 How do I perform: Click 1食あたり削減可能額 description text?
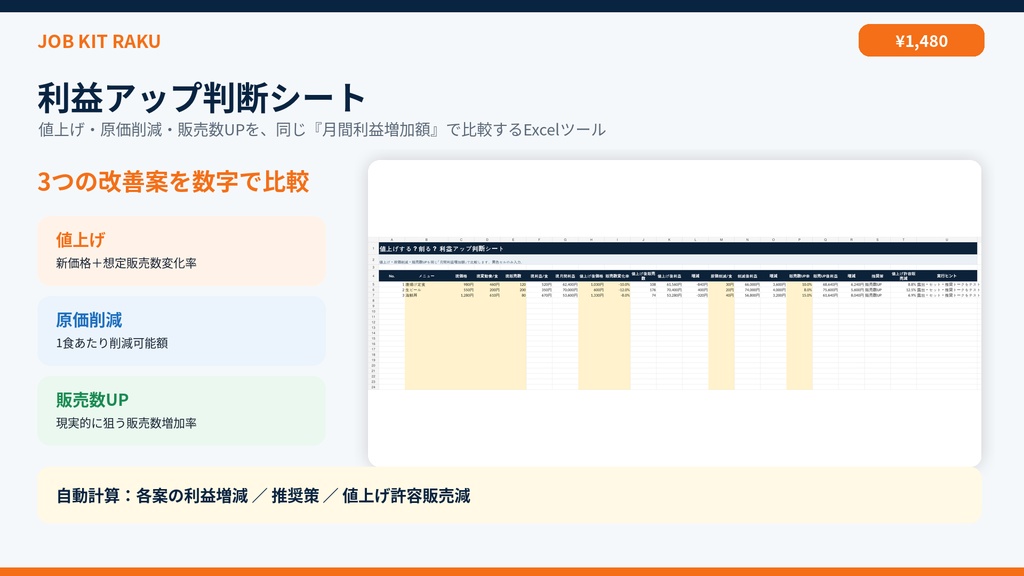[x=112, y=344]
